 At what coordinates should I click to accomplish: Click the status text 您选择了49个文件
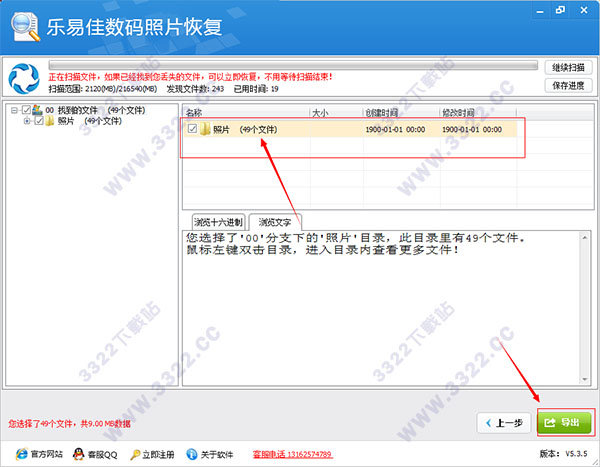pos(69,423)
